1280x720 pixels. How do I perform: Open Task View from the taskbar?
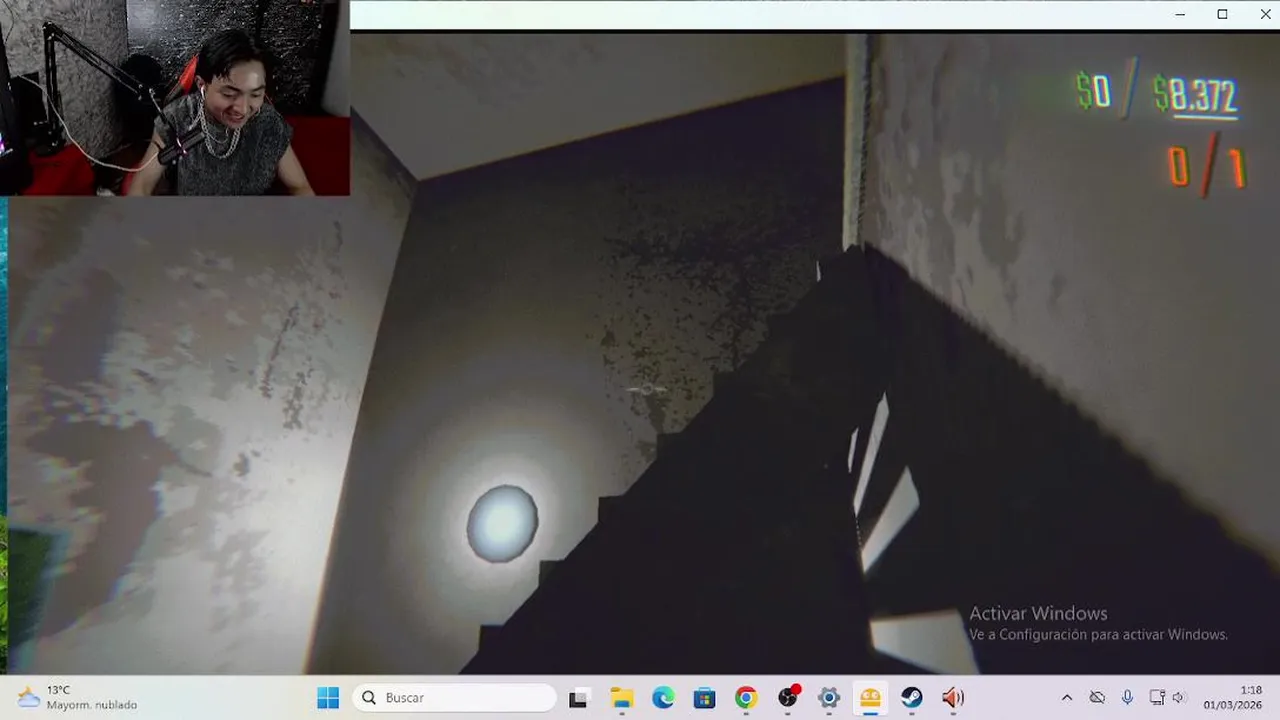[578, 698]
